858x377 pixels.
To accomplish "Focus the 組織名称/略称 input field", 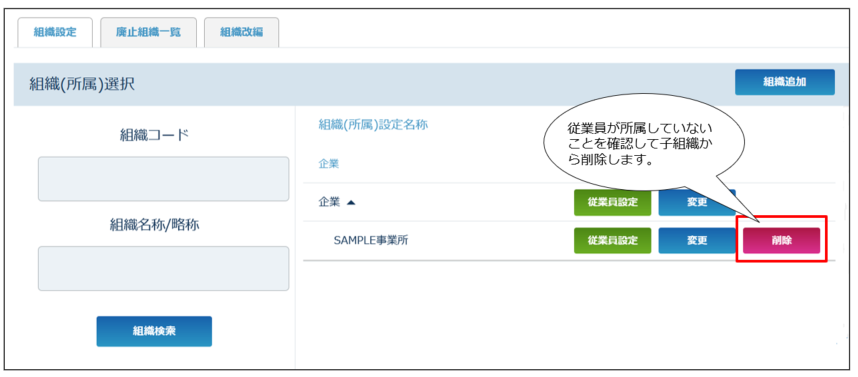I will coord(163,268).
